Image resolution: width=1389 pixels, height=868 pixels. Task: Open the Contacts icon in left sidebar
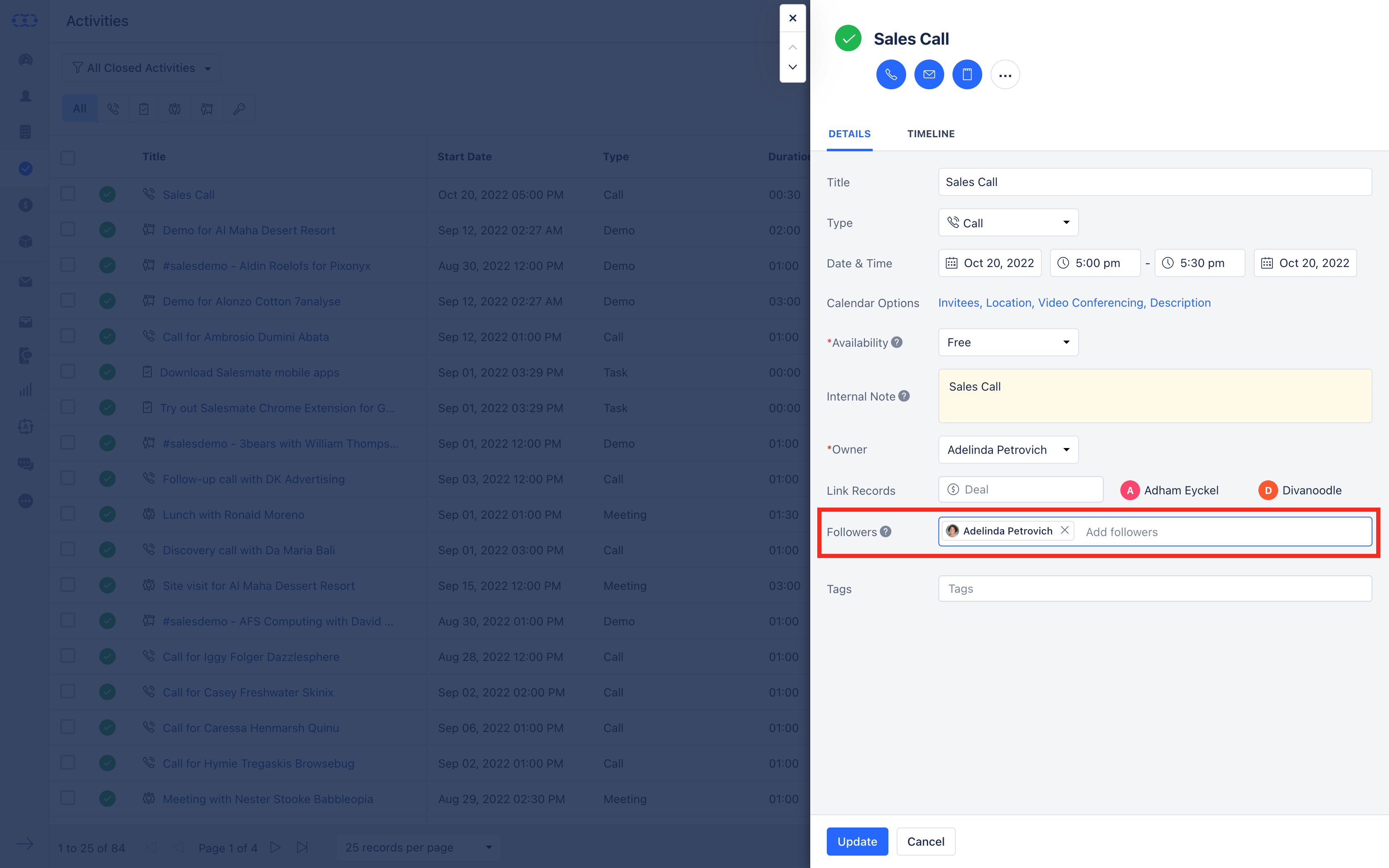coord(25,96)
